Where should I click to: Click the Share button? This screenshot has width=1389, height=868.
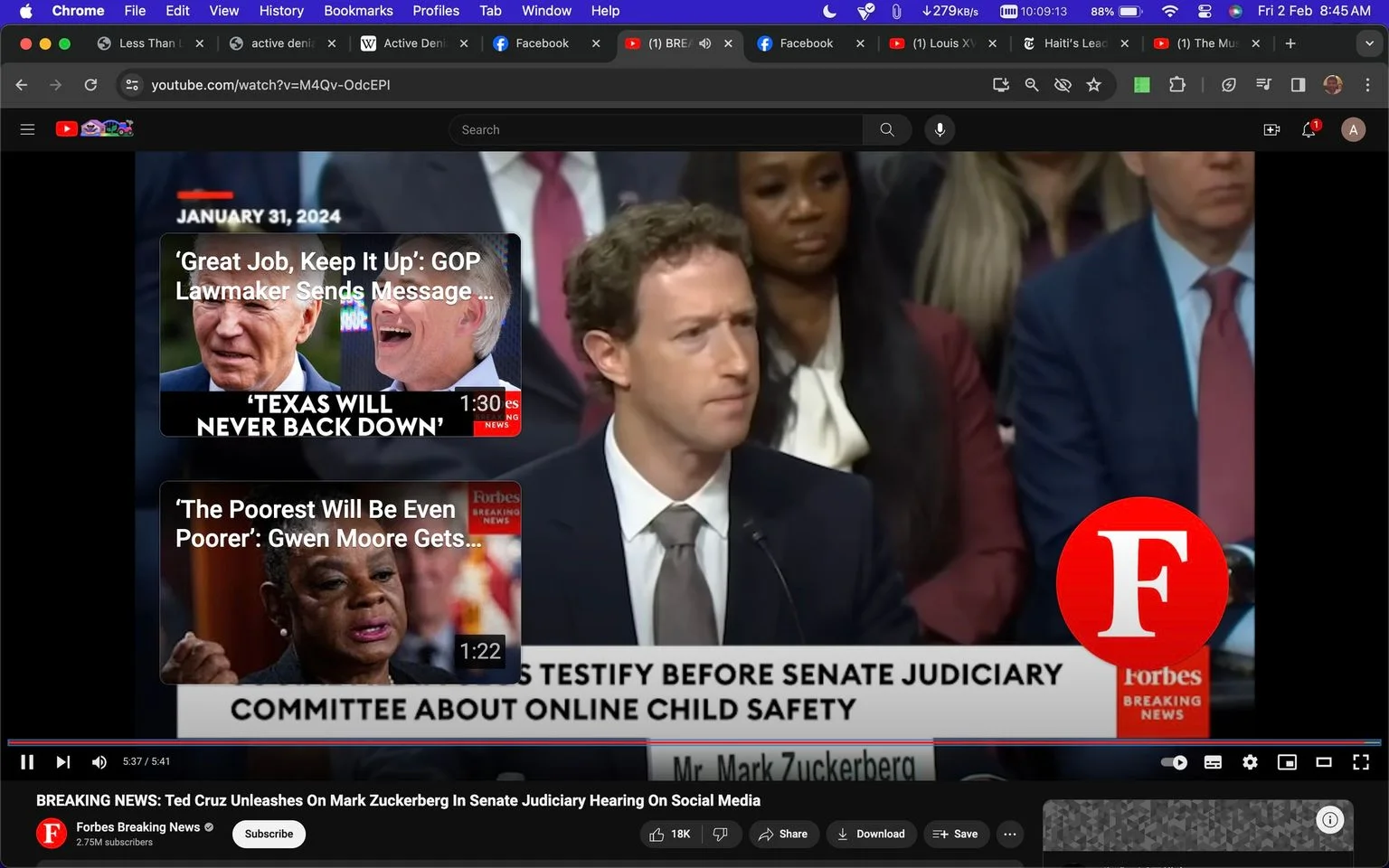pyautogui.click(x=783, y=834)
